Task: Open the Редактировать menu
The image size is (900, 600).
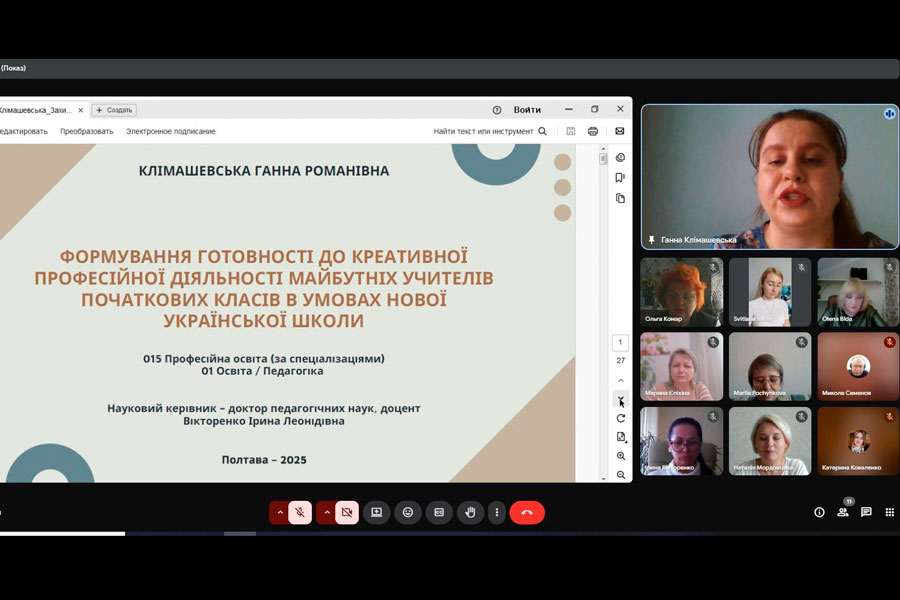Action: [x=24, y=131]
